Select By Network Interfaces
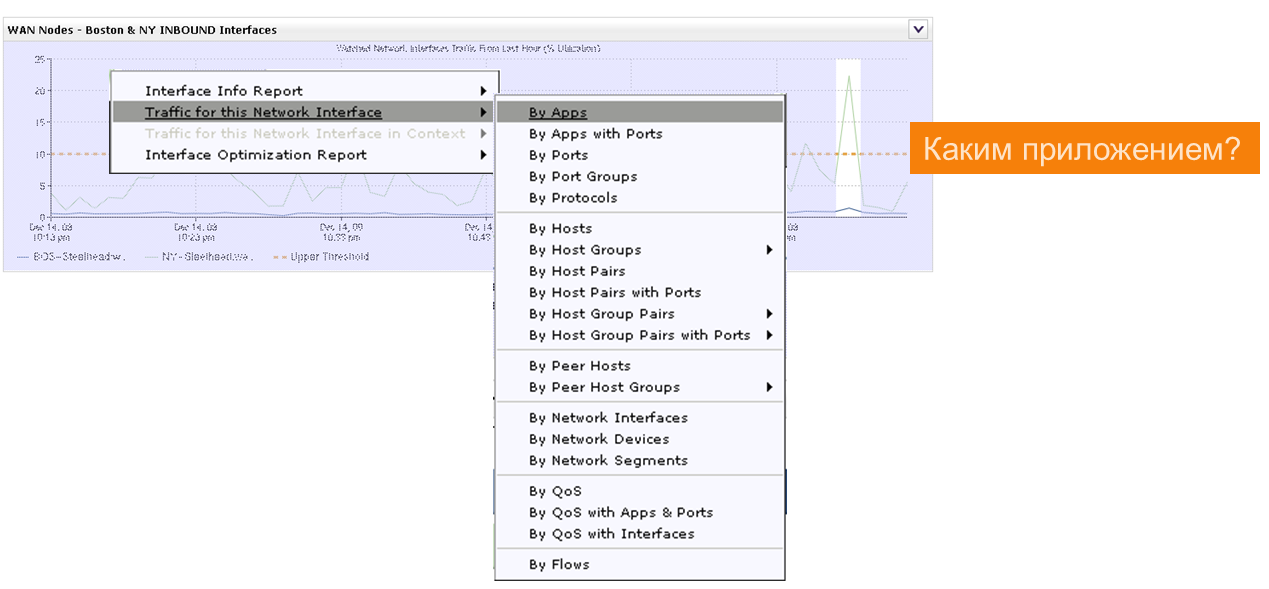Viewport: 1269px width, 589px height. click(608, 418)
